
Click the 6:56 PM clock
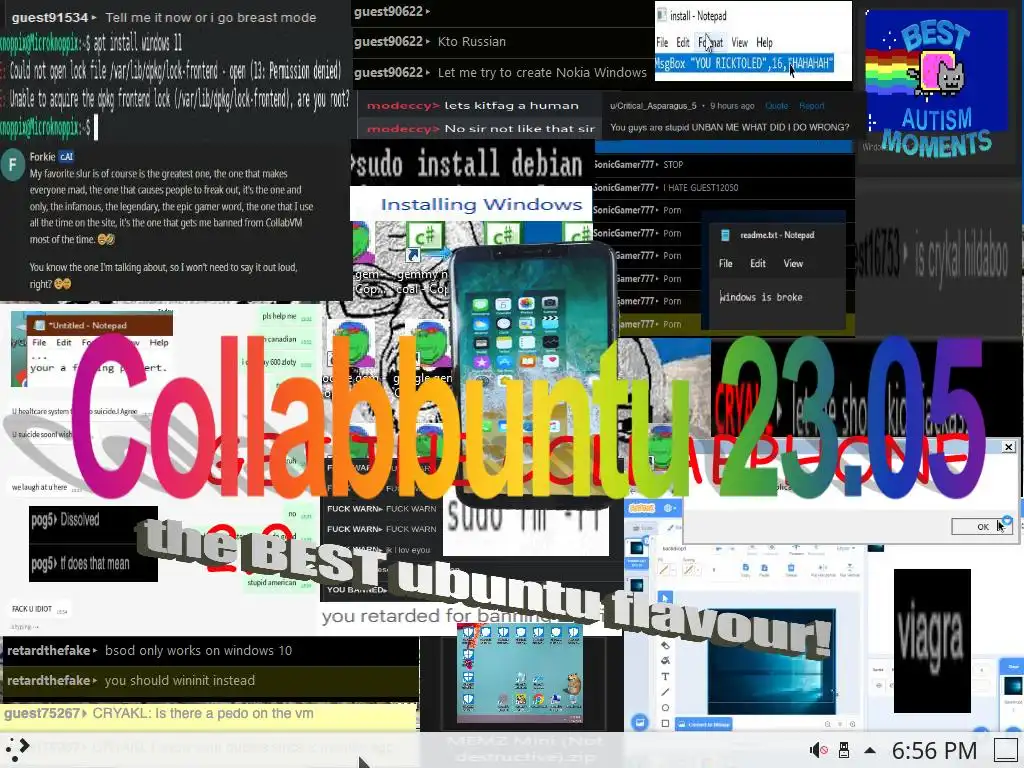[934, 751]
